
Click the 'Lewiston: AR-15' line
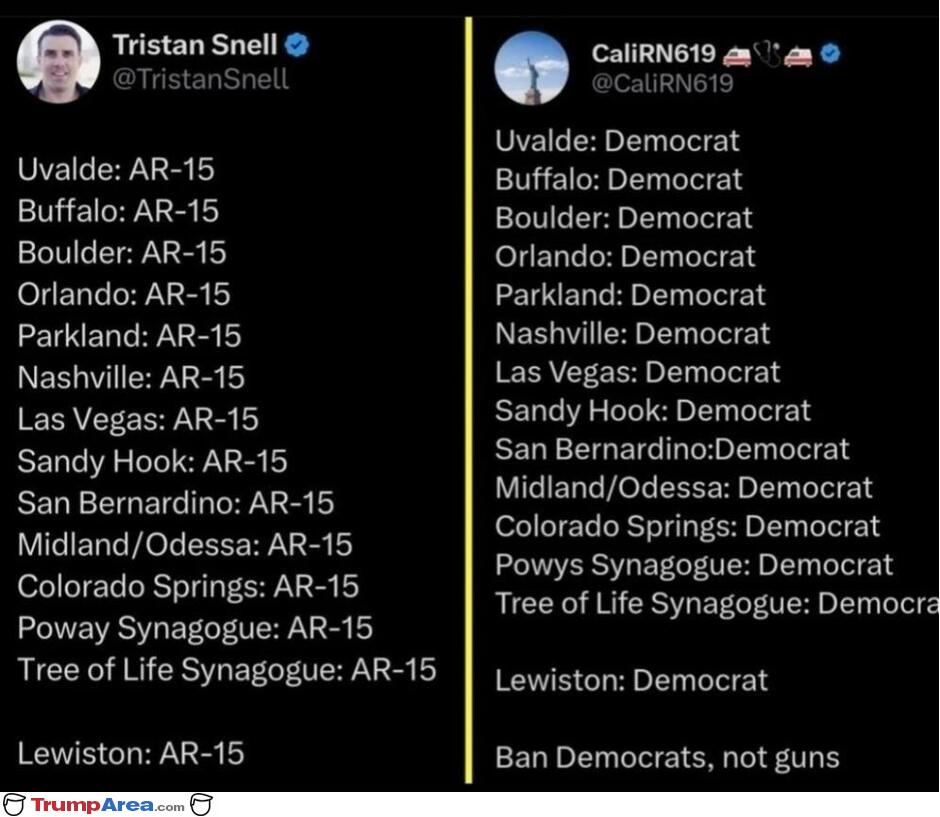pyautogui.click(x=131, y=753)
